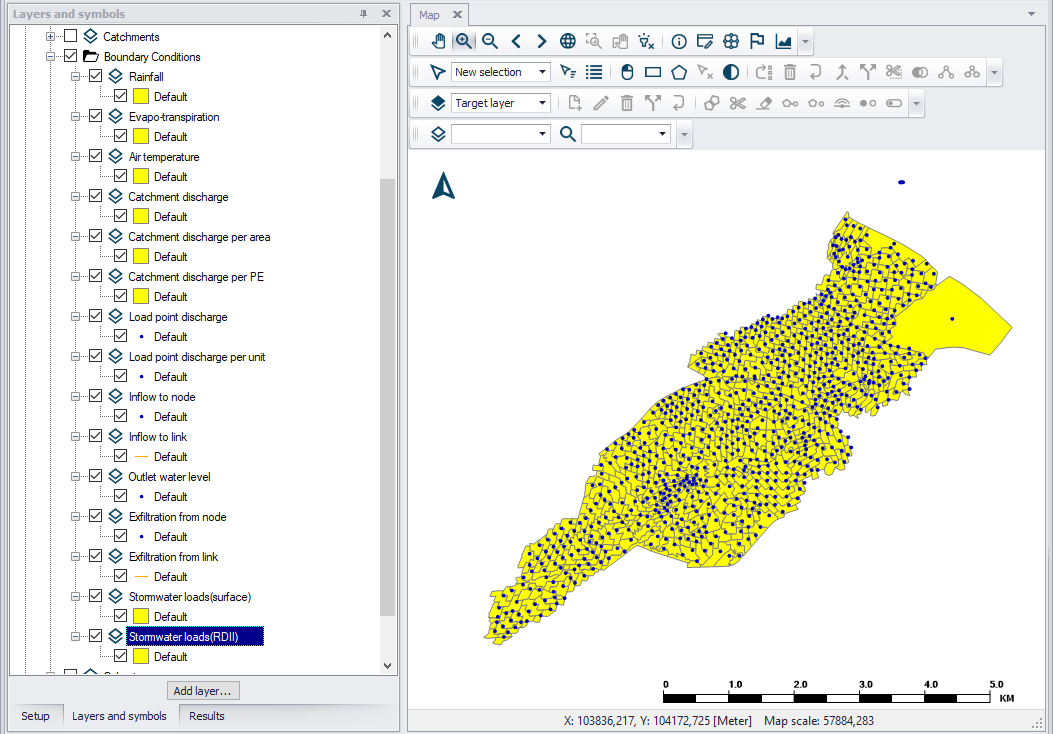
Task: Click the layer tree scroll up arrow
Action: (x=387, y=35)
